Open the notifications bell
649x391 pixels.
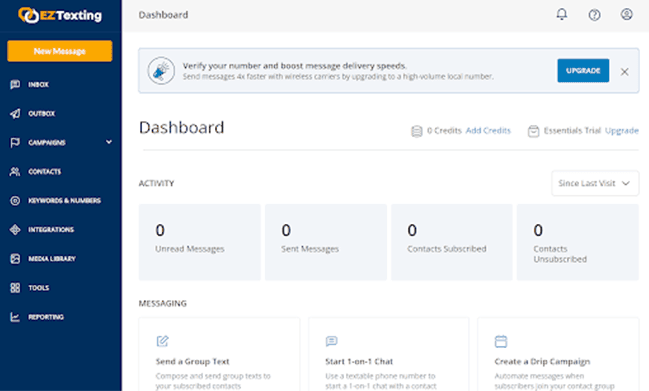(562, 14)
